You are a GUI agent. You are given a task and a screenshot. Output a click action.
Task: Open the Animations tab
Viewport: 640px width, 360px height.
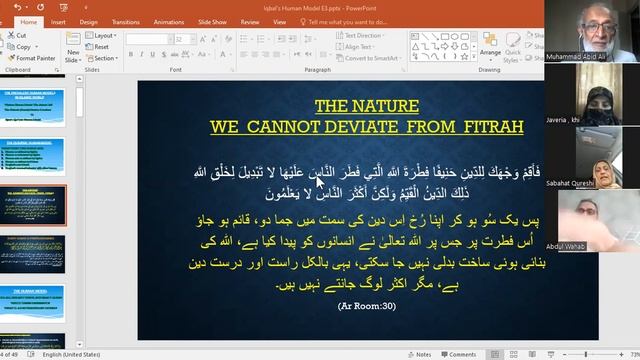coord(169,22)
